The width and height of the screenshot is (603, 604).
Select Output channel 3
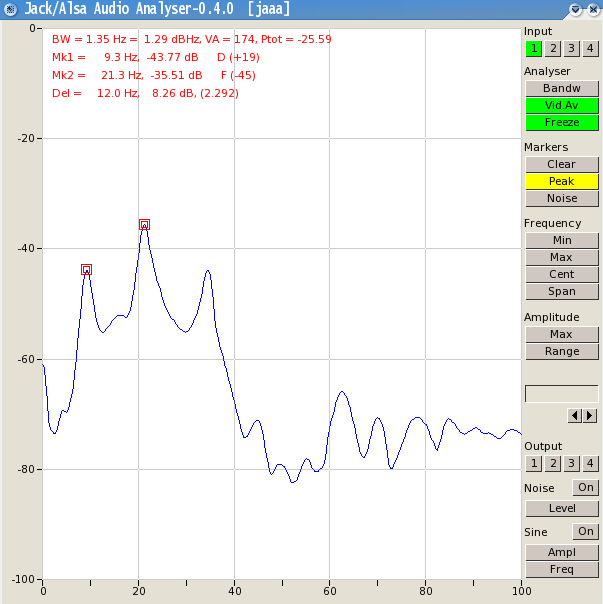coord(571,463)
